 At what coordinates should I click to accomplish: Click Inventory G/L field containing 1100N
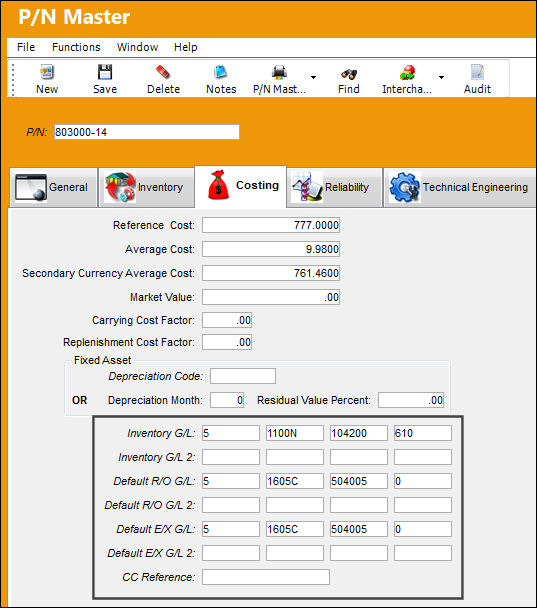[295, 433]
